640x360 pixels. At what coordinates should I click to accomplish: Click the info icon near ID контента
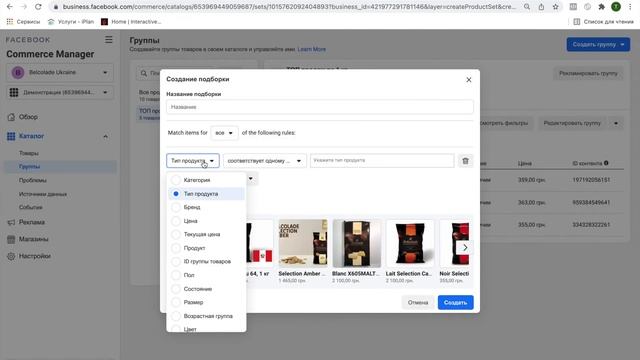pos(606,163)
